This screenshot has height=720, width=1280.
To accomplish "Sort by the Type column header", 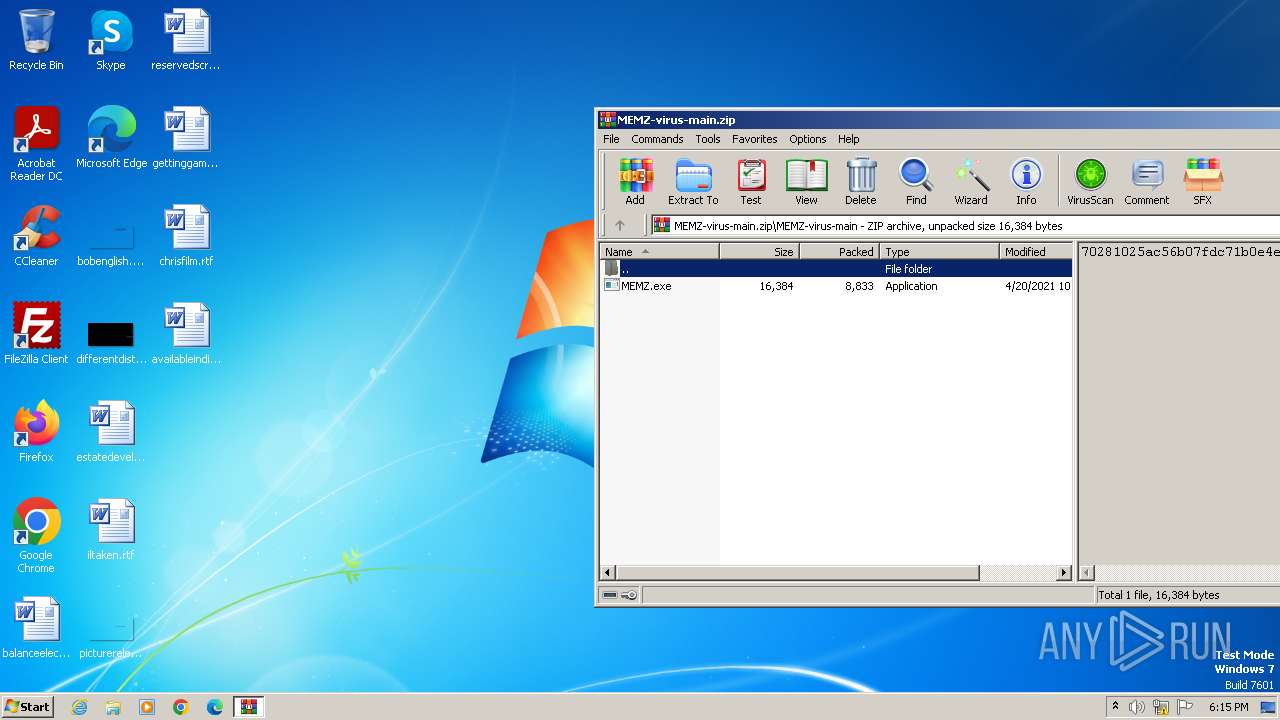I will tap(940, 252).
